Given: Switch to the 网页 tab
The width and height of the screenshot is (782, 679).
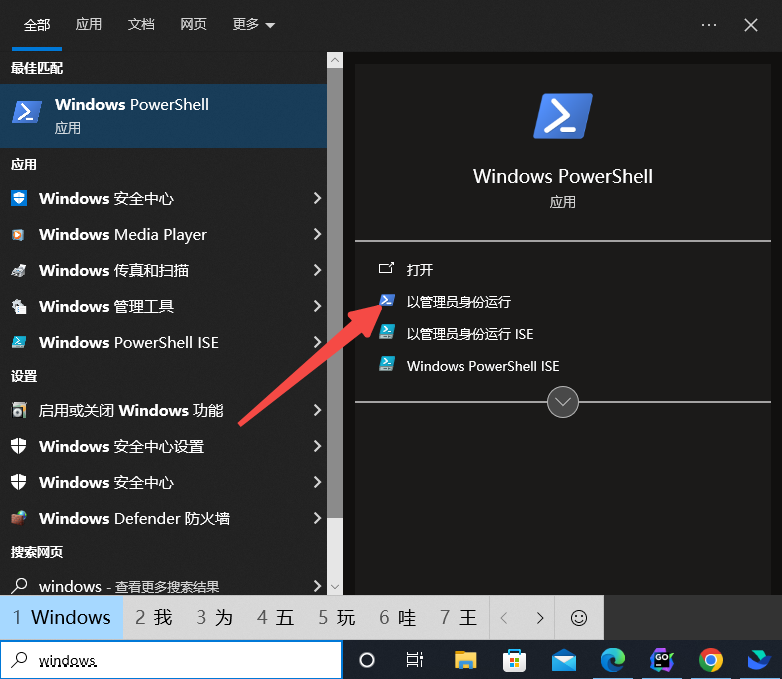Looking at the screenshot, I should coord(194,24).
